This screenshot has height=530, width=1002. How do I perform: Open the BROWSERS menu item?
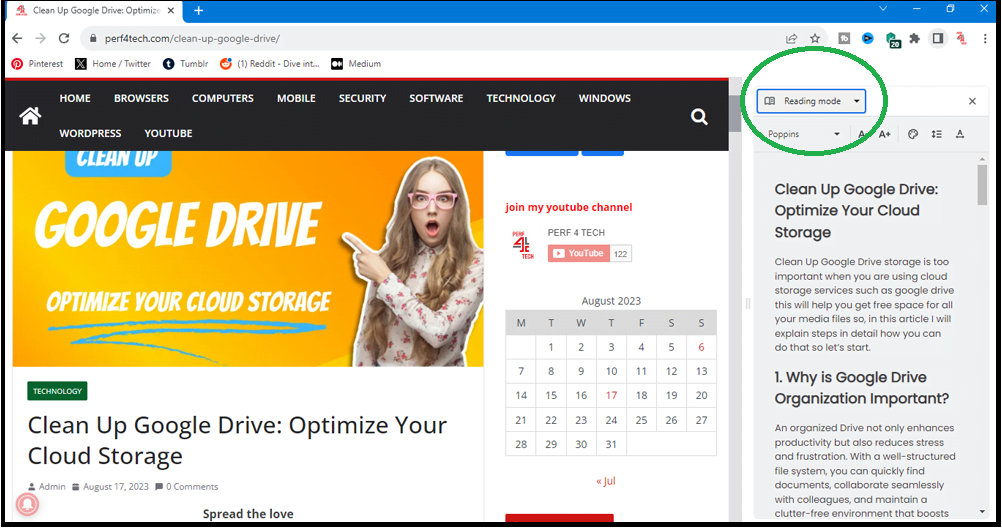tap(141, 98)
